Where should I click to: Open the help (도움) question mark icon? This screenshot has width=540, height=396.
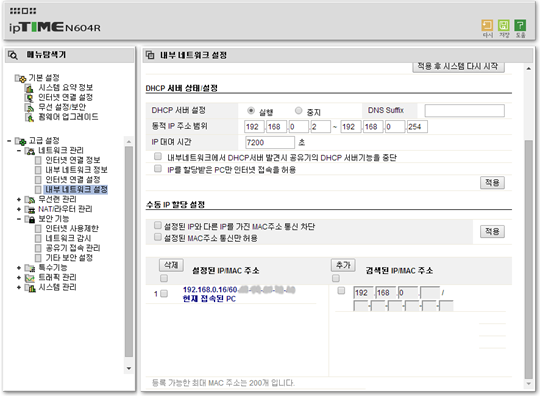point(520,25)
